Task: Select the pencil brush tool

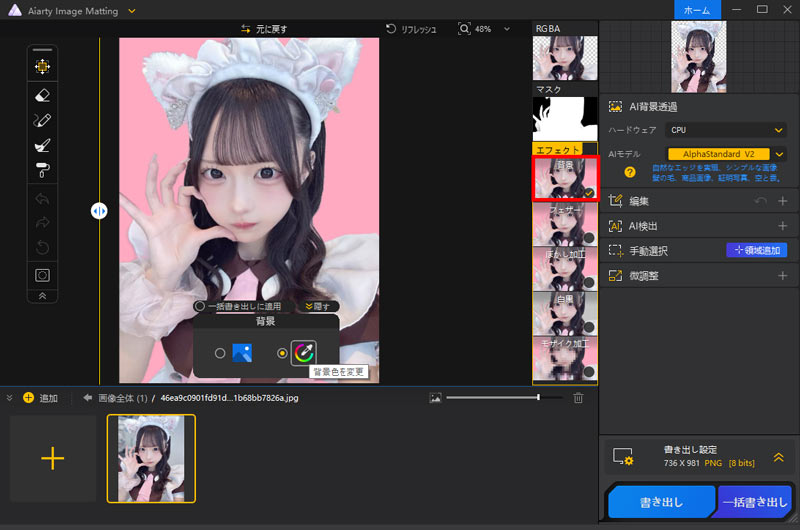Action: 42,120
